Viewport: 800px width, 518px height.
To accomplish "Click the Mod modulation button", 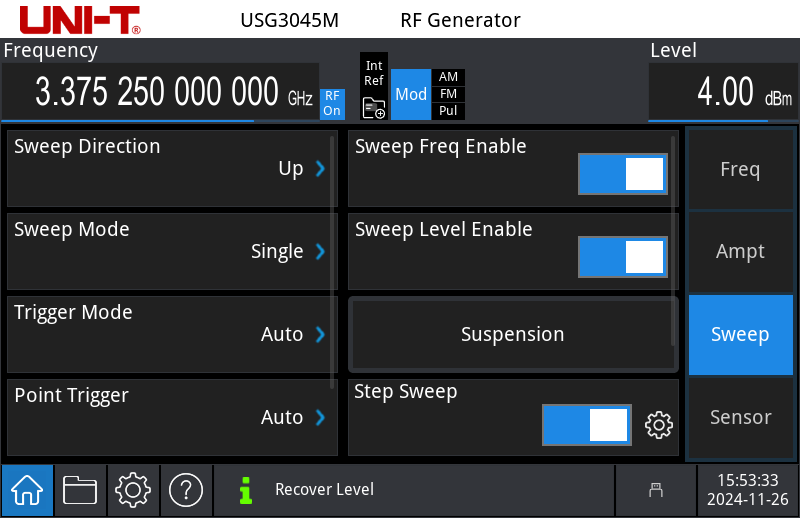I will coord(411,94).
